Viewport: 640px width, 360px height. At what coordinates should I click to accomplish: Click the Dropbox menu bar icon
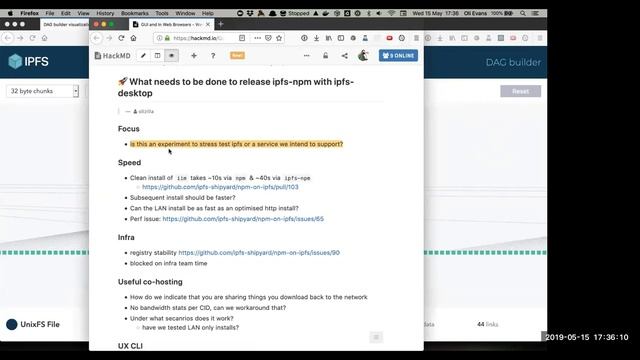[250, 13]
